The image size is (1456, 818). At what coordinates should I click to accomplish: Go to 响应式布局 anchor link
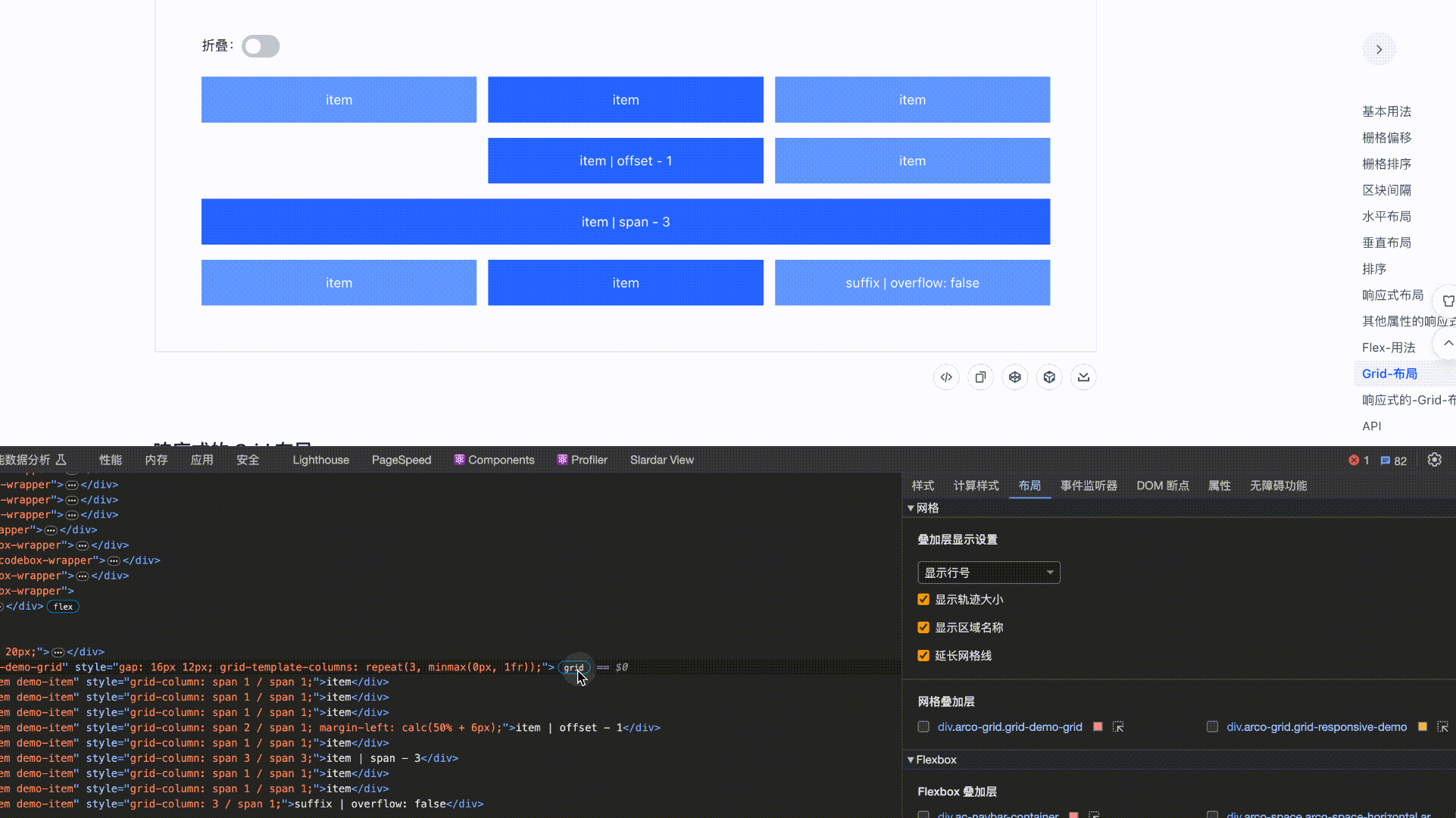[1392, 295]
